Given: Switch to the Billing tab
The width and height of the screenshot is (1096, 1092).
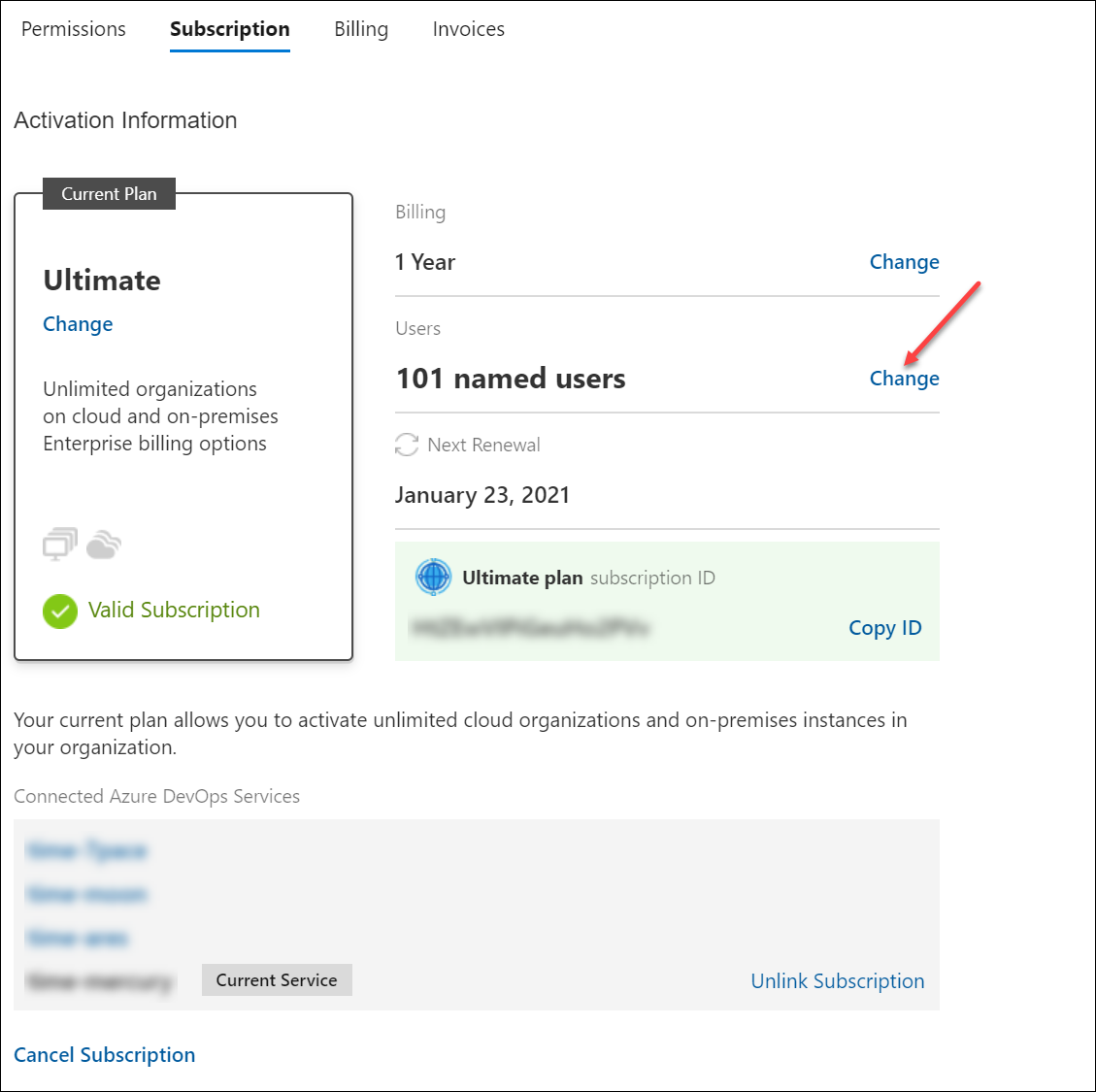Looking at the screenshot, I should (x=361, y=29).
